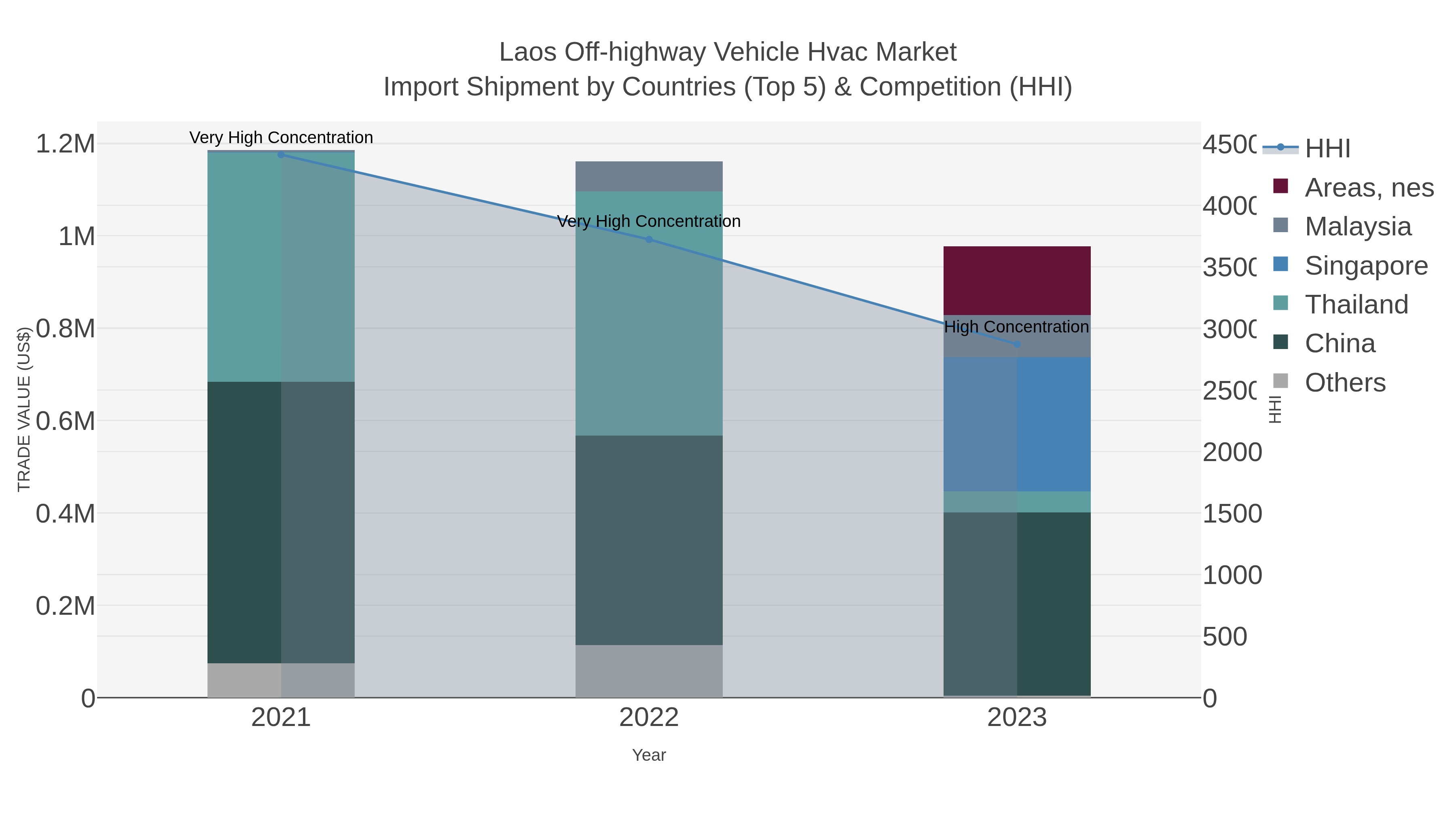The image size is (1456, 819).
Task: Click the 500 right axis tick label
Action: click(x=1225, y=637)
